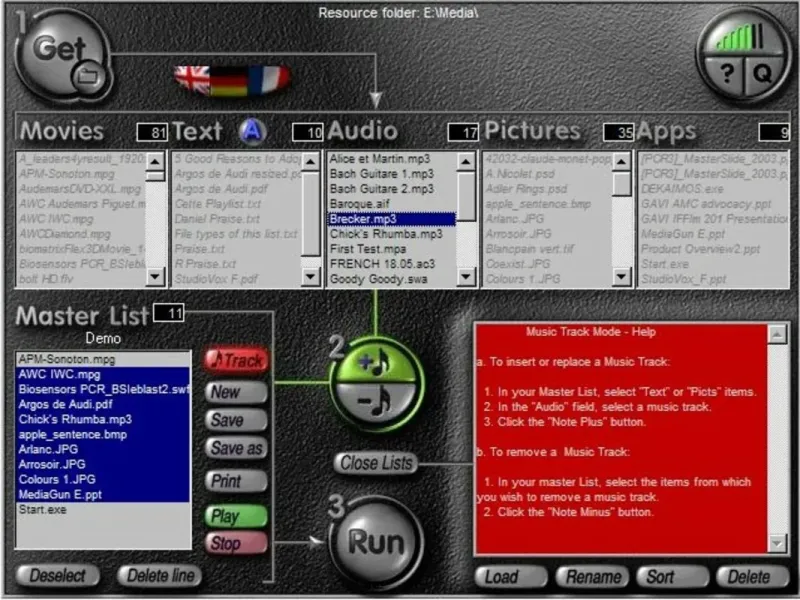Click Pictures list scroll up arrow
This screenshot has width=800, height=600.
tap(621, 162)
